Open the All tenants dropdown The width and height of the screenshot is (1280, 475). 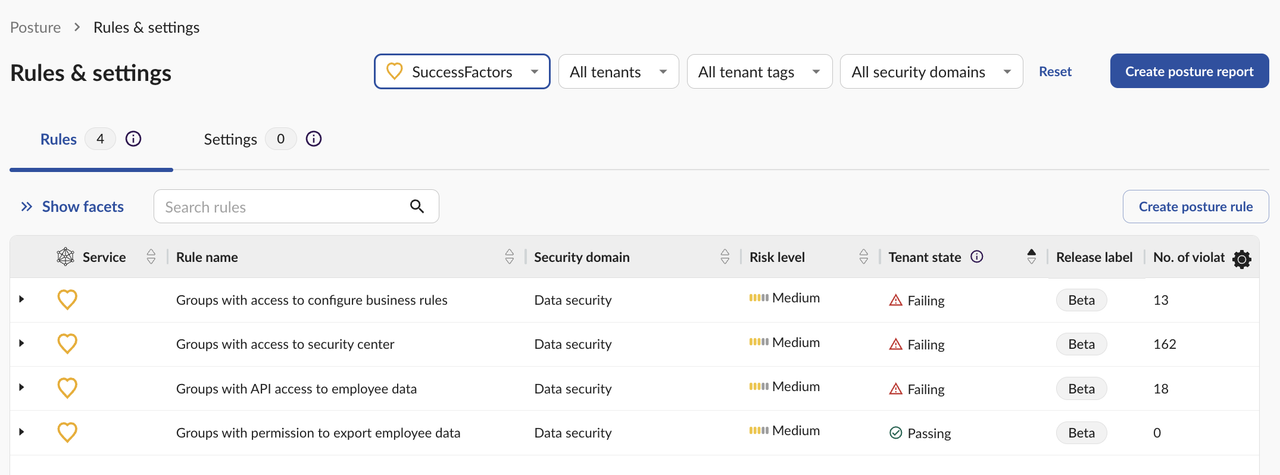[618, 72]
